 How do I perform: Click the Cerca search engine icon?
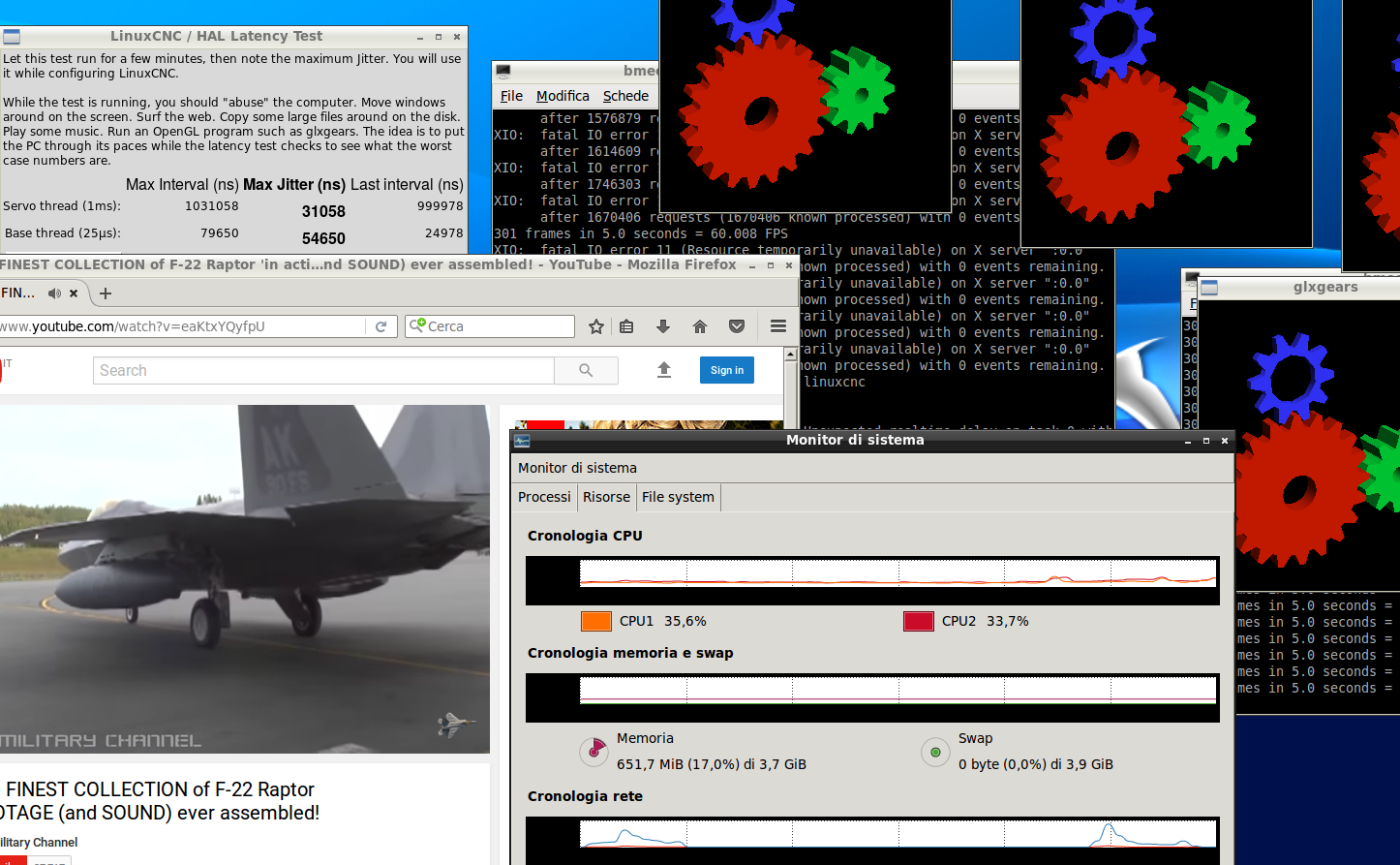(417, 325)
